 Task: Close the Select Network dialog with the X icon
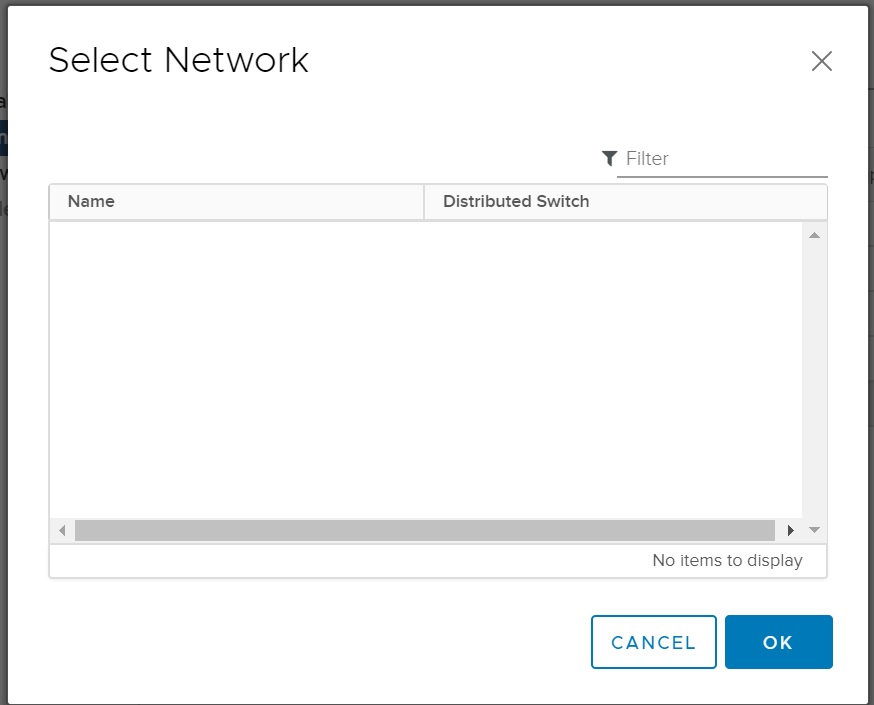(821, 61)
